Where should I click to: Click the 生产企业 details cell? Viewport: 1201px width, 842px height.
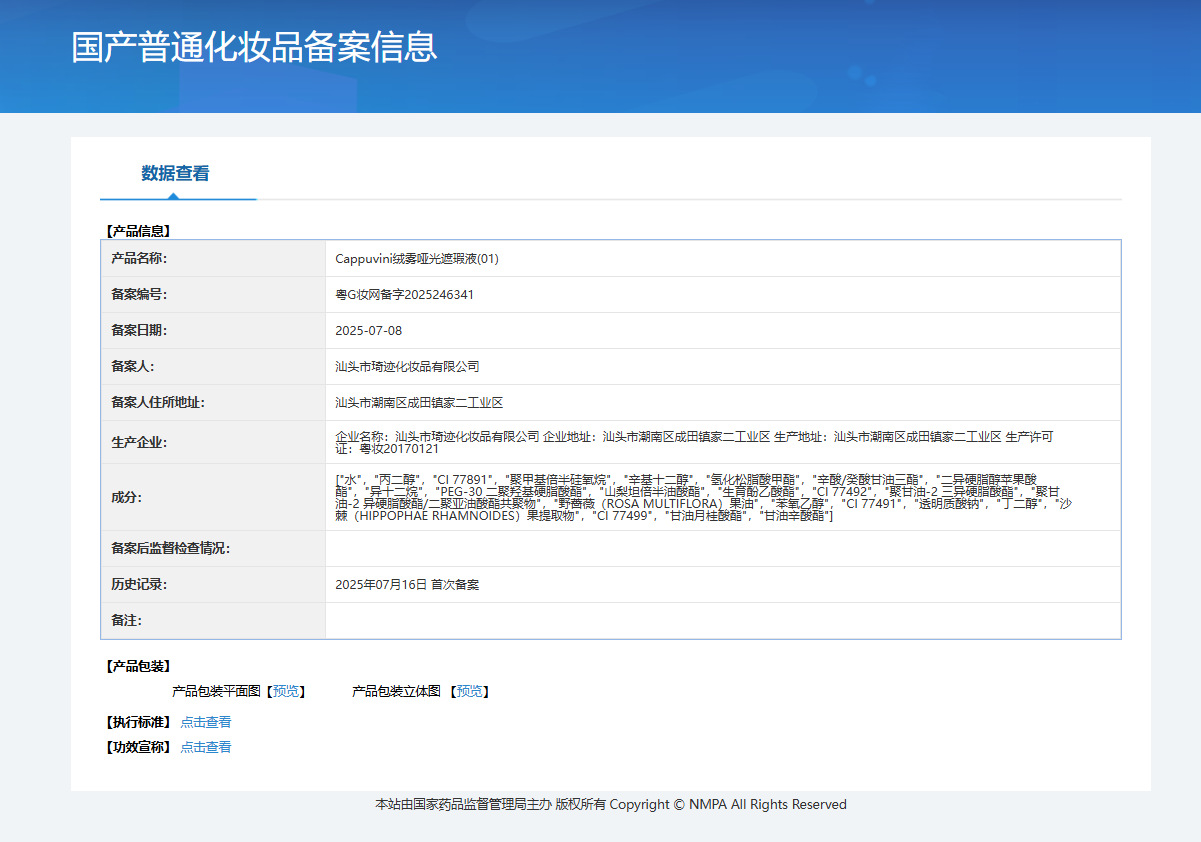coord(723,442)
